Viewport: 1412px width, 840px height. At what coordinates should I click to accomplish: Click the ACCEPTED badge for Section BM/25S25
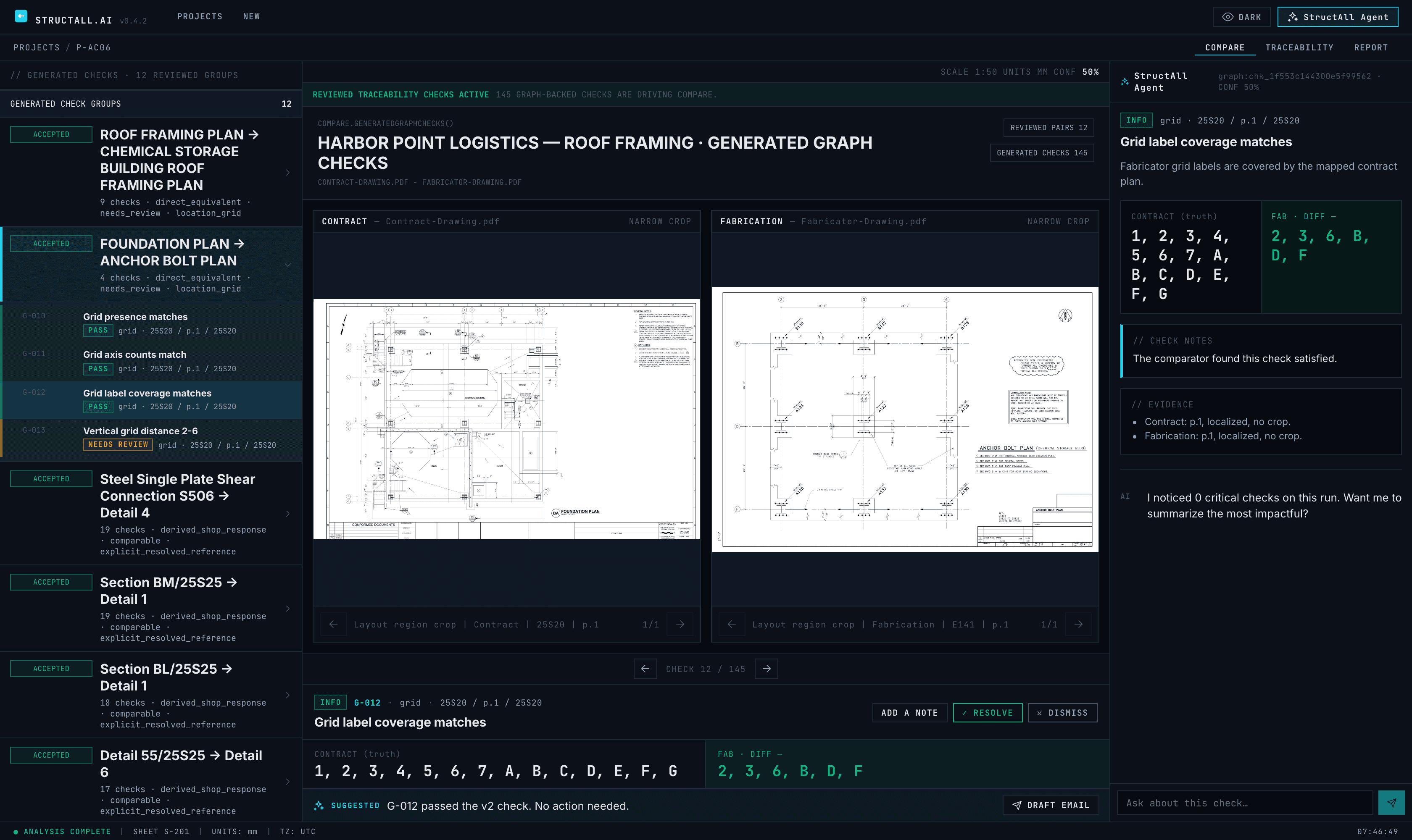[51, 582]
